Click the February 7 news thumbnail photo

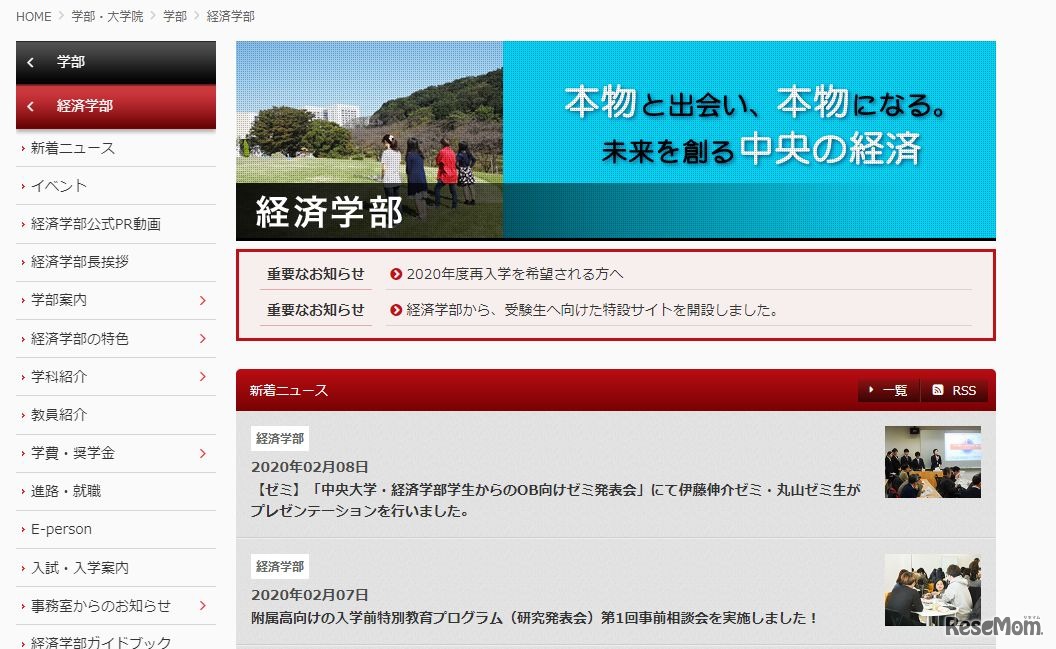coord(932,589)
